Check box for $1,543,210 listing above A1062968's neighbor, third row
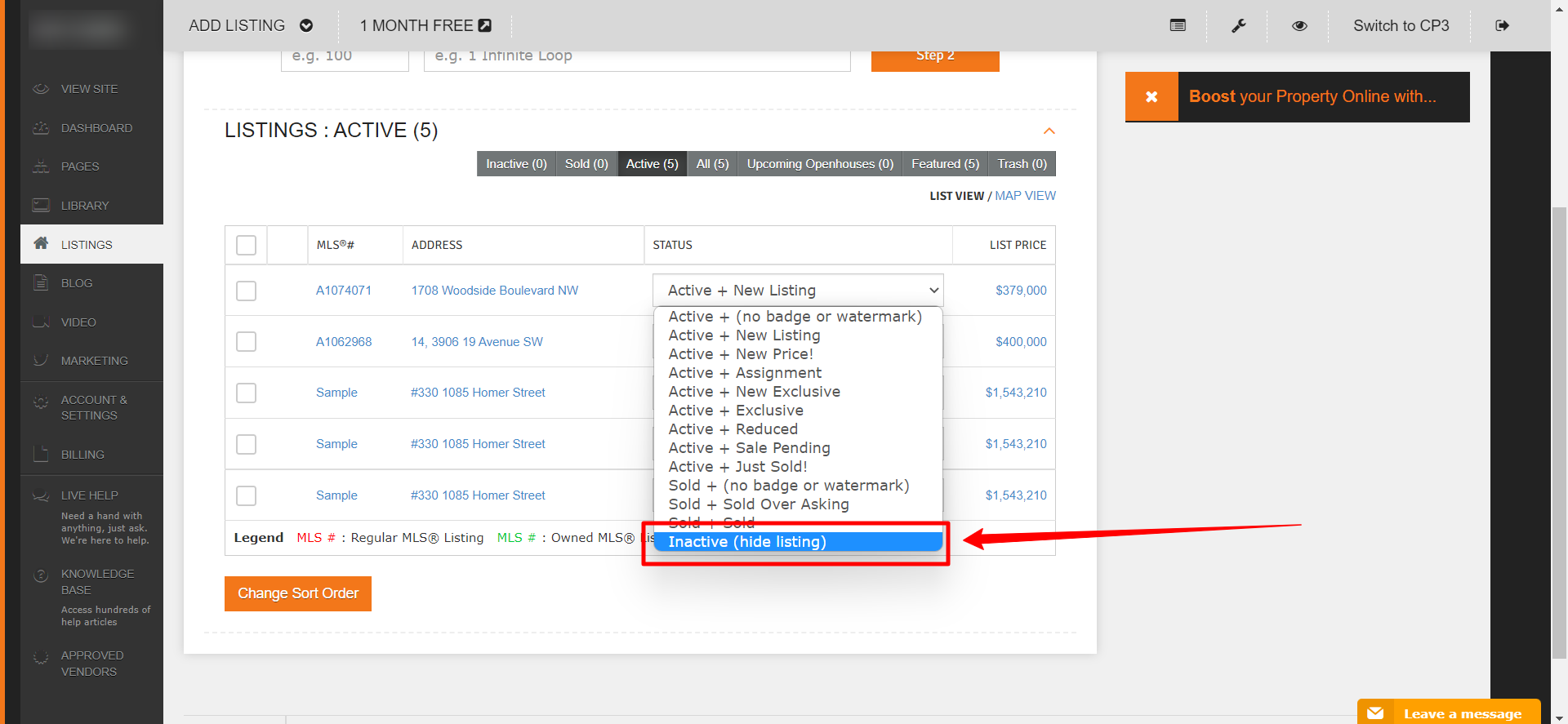This screenshot has height=724, width=1568. tap(246, 393)
